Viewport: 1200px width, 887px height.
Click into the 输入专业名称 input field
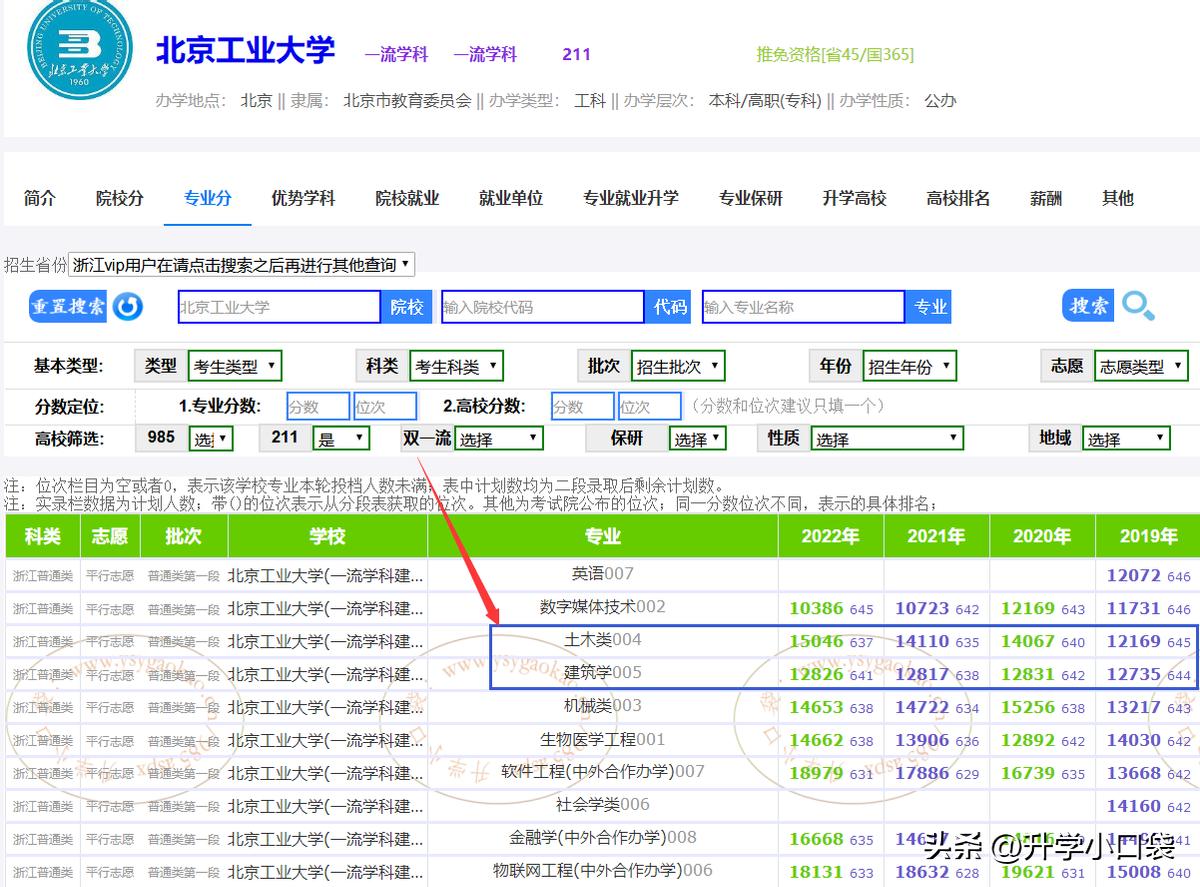800,307
